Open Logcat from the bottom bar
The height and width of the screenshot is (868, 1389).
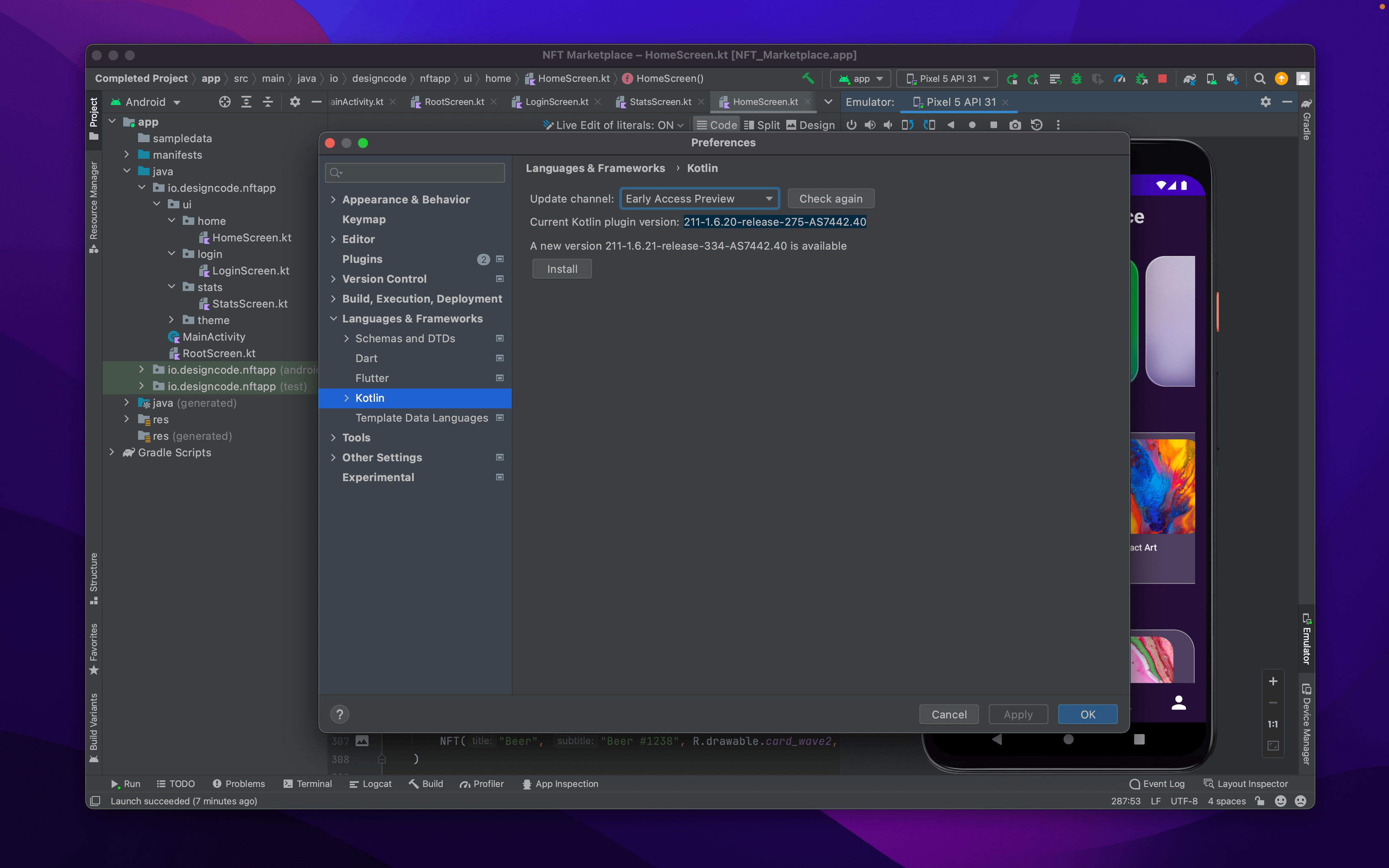[x=371, y=784]
